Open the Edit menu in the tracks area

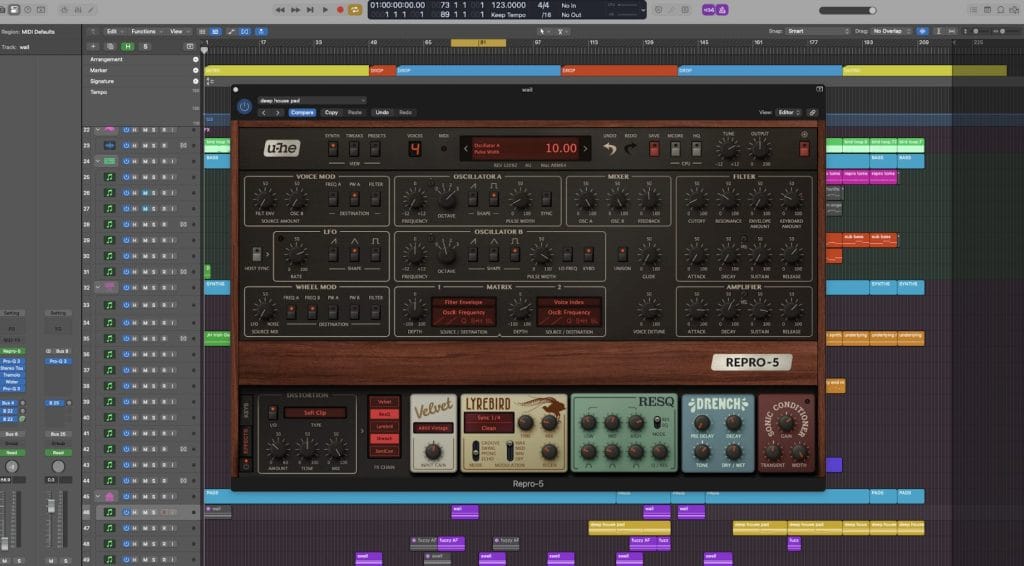(114, 31)
